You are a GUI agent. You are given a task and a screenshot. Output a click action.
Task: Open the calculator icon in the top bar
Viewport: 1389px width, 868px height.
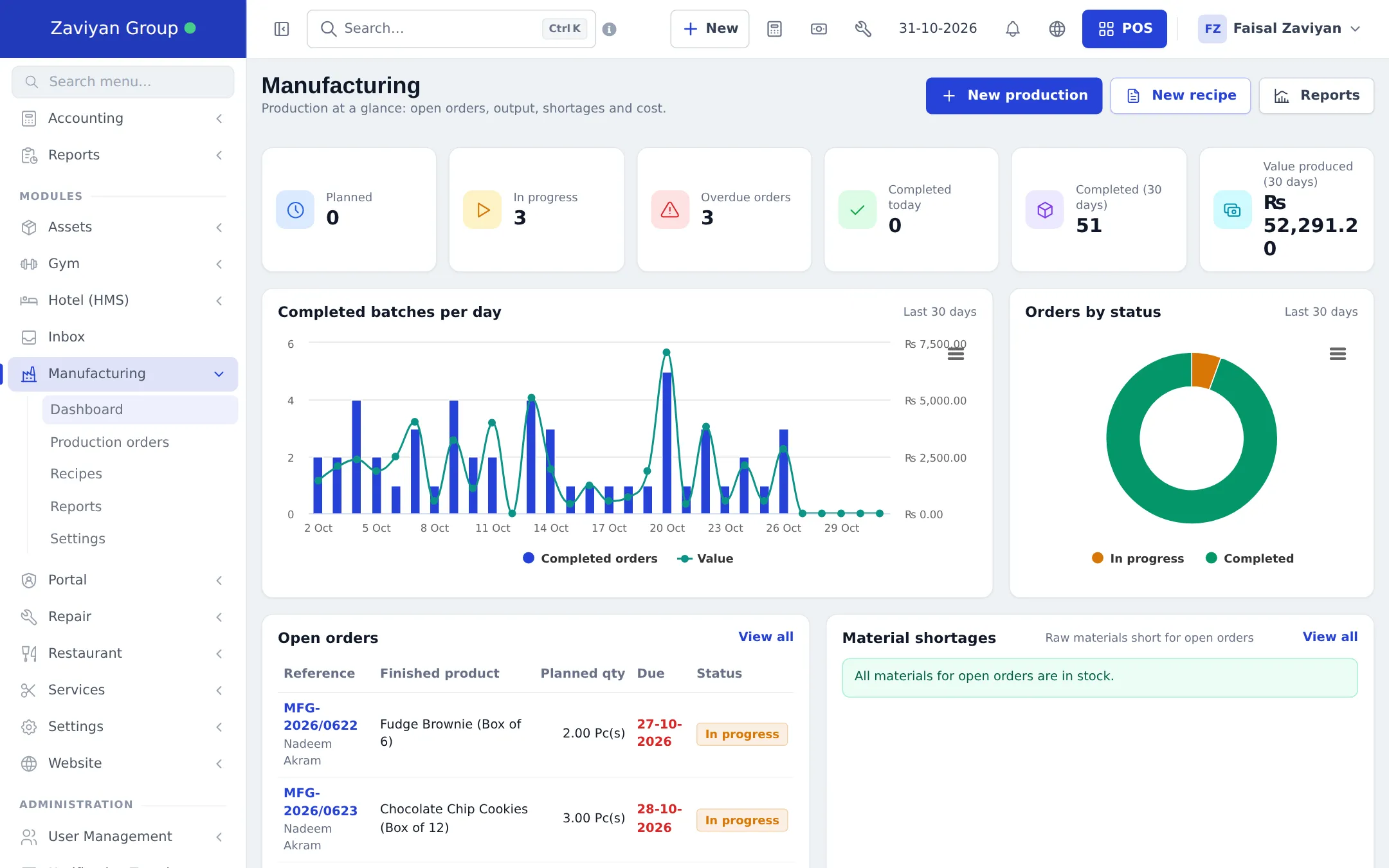(774, 29)
